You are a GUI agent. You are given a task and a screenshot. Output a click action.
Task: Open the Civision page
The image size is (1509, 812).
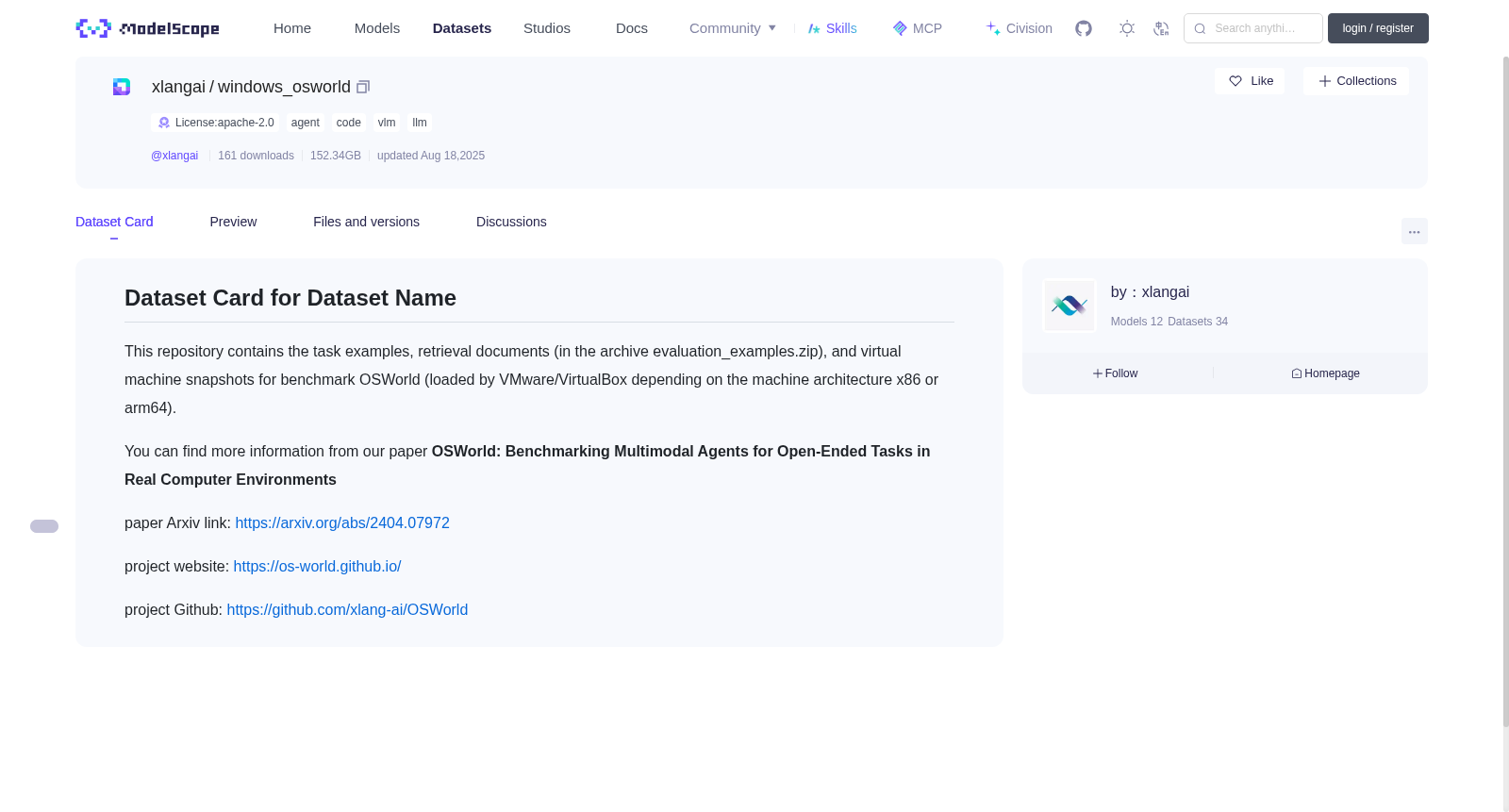click(1020, 28)
